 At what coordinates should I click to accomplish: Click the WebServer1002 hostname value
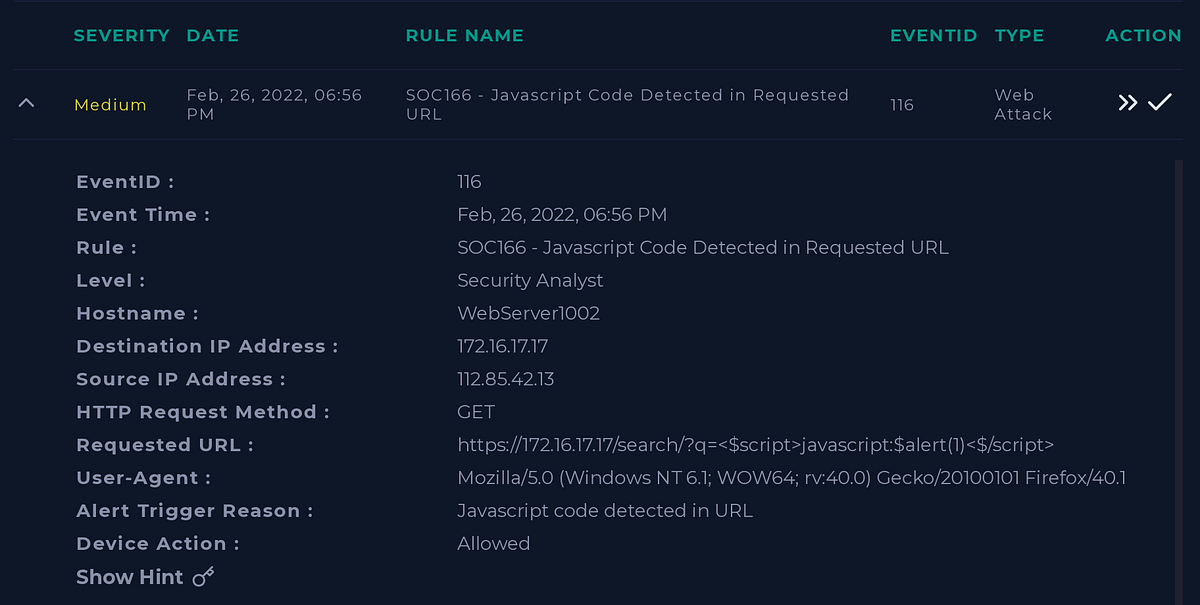(x=528, y=313)
